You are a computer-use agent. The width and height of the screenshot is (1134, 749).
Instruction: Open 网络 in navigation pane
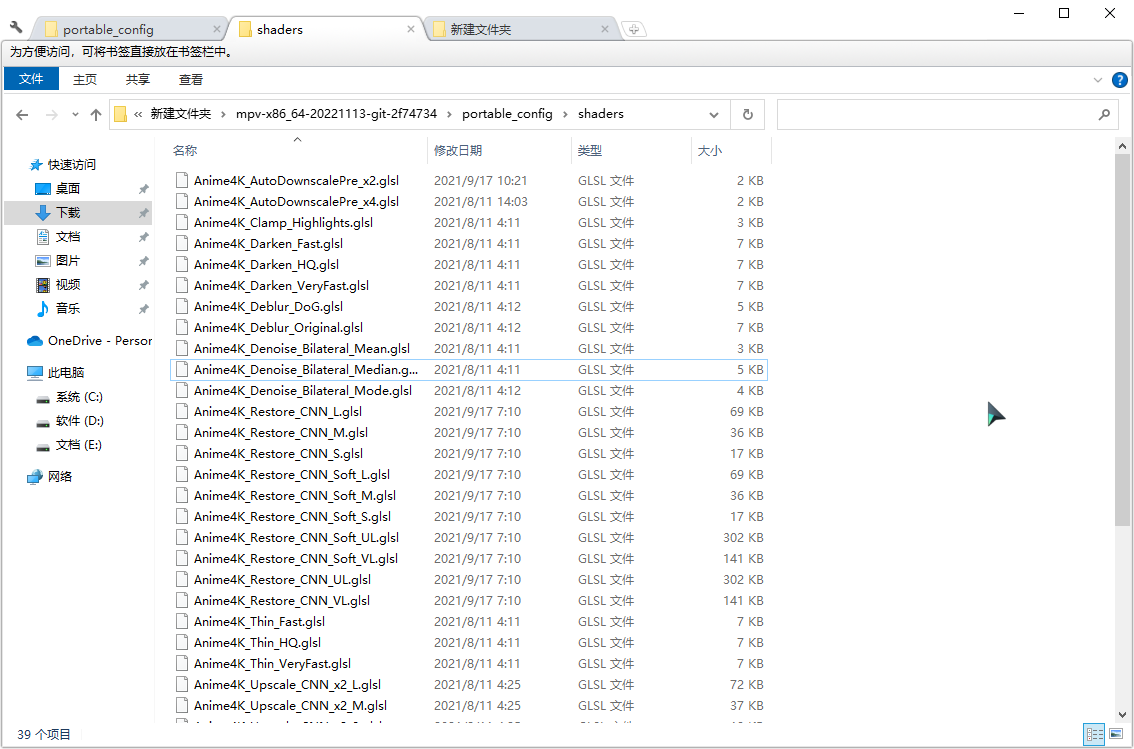tap(50, 476)
